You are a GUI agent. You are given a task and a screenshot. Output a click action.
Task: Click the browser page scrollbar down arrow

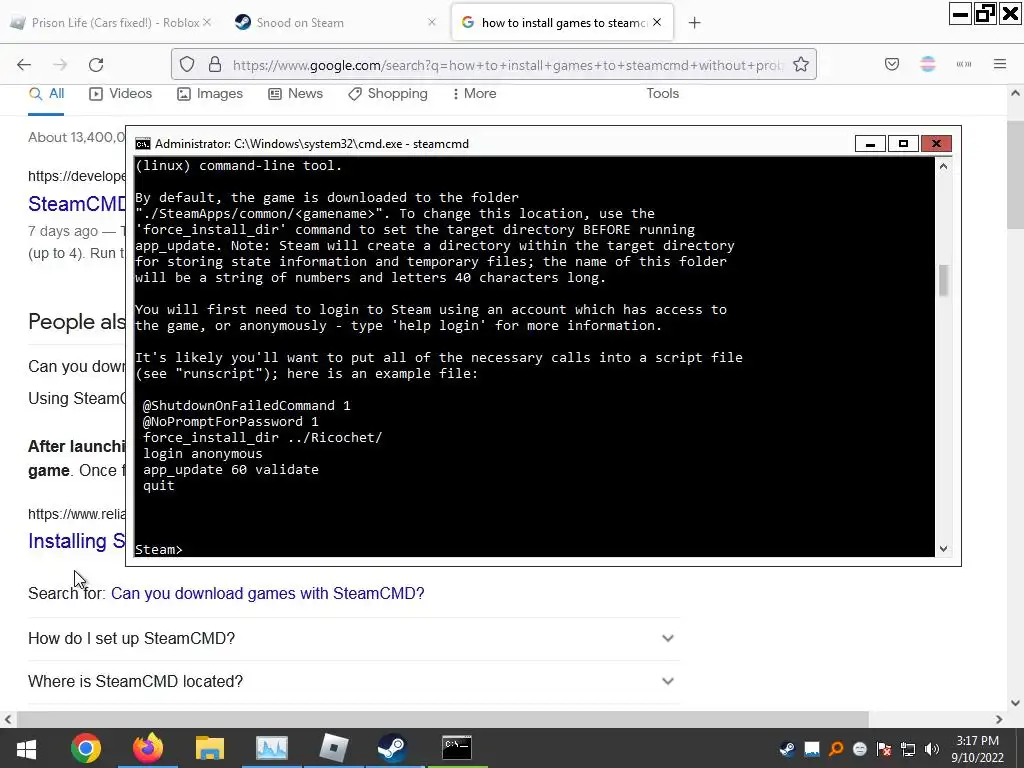click(x=1015, y=703)
